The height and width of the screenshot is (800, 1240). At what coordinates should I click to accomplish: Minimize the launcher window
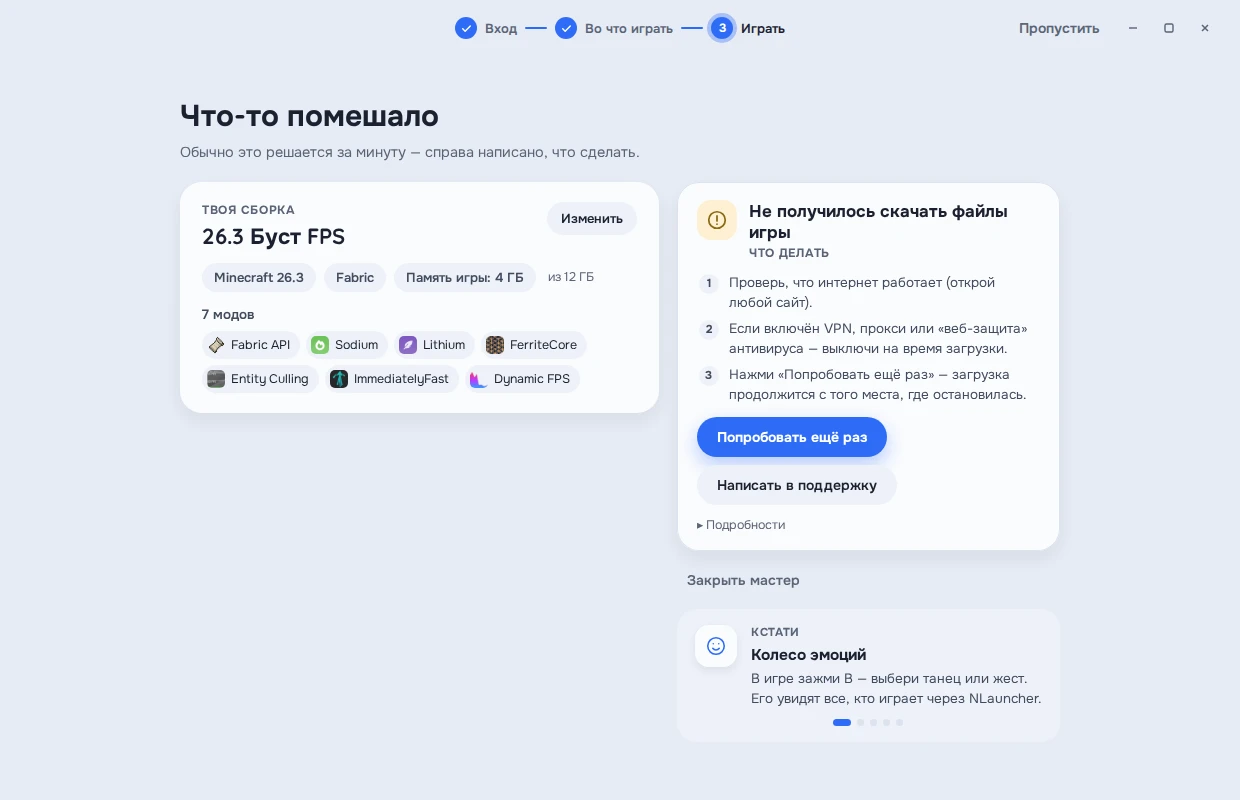coord(1133,28)
